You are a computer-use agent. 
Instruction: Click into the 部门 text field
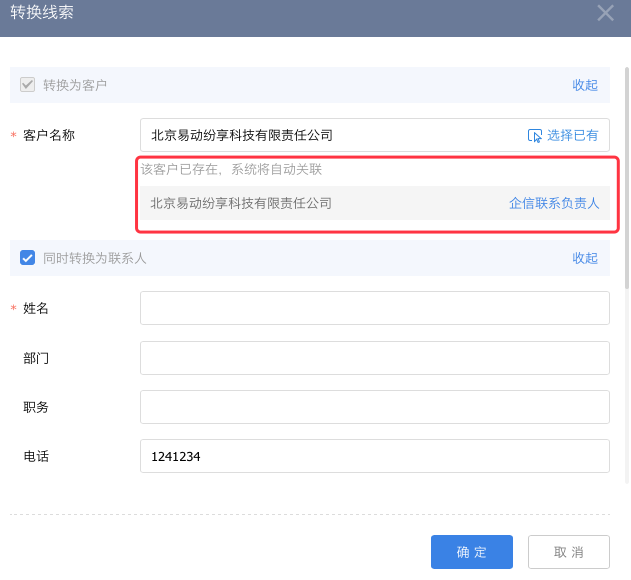374,357
